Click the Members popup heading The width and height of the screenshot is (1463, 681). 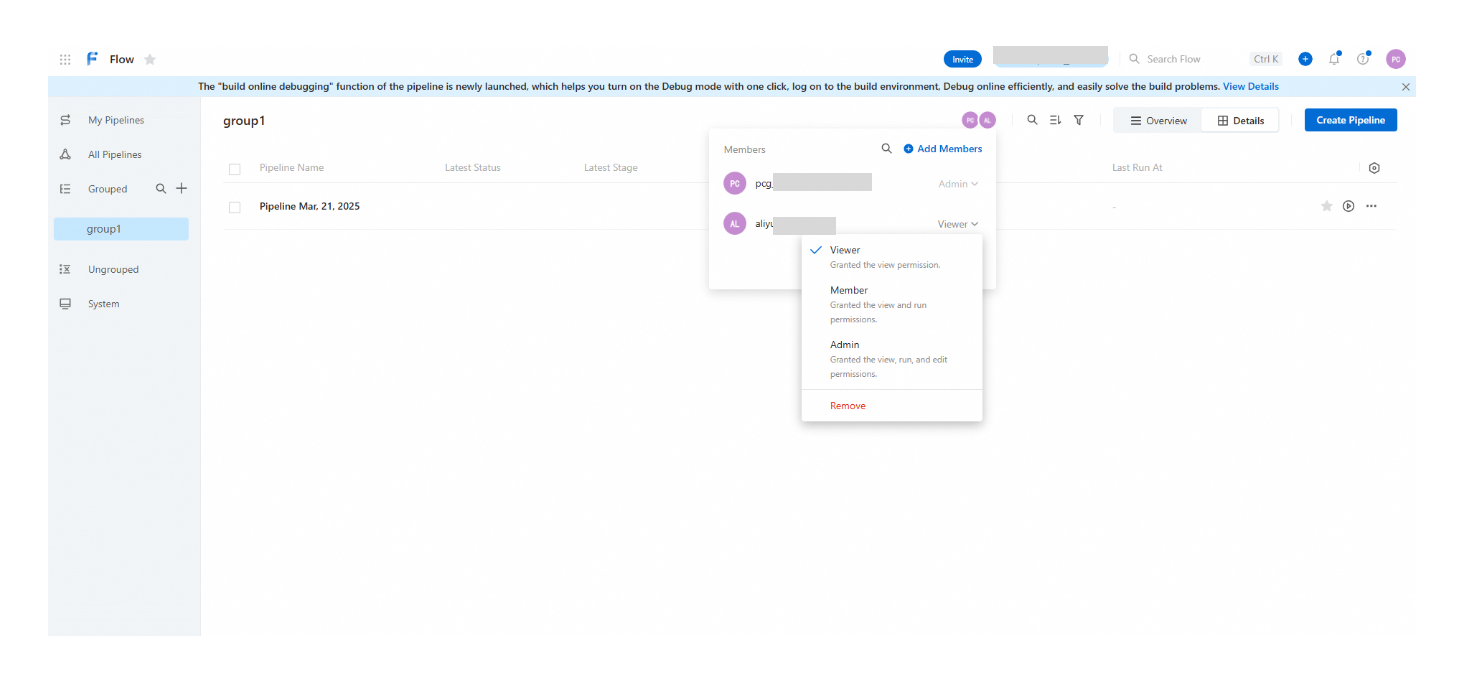(744, 149)
